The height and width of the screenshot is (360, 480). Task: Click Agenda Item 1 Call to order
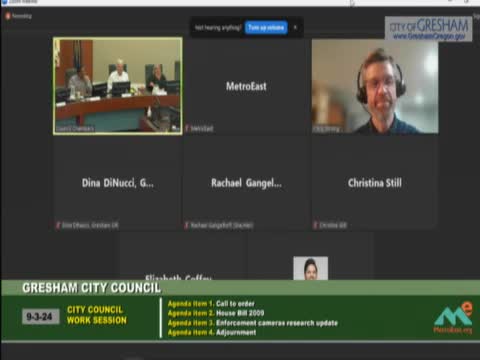[211, 304]
